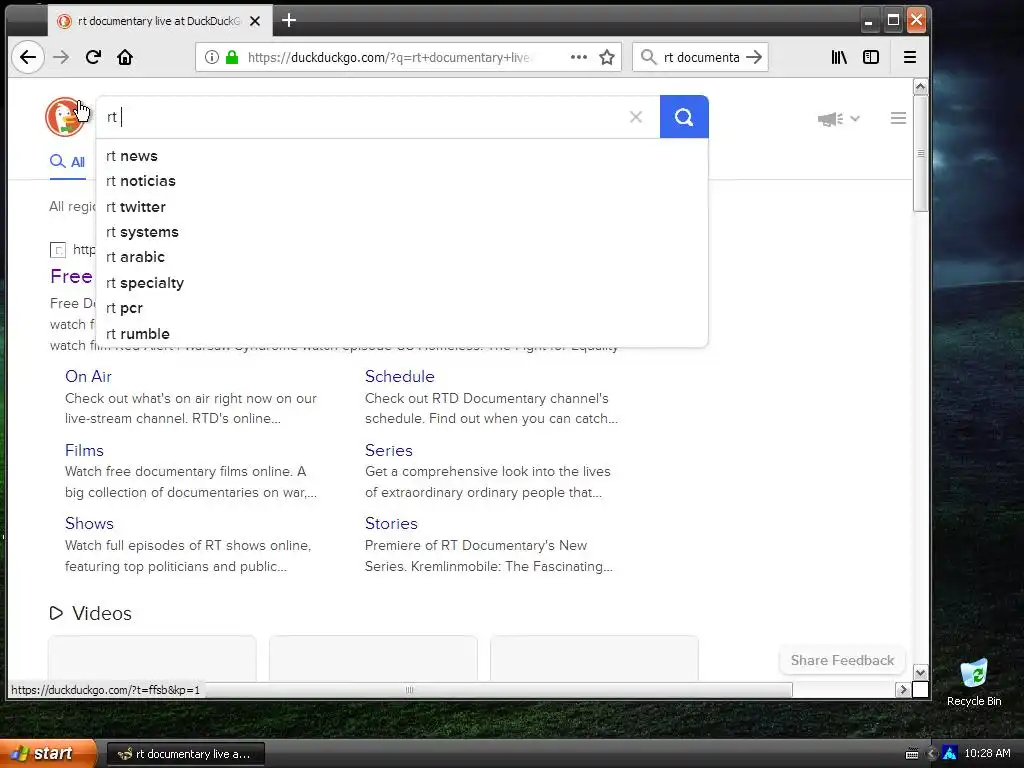1024x768 pixels.
Task: Open the Library bookshelf icon
Action: (839, 57)
